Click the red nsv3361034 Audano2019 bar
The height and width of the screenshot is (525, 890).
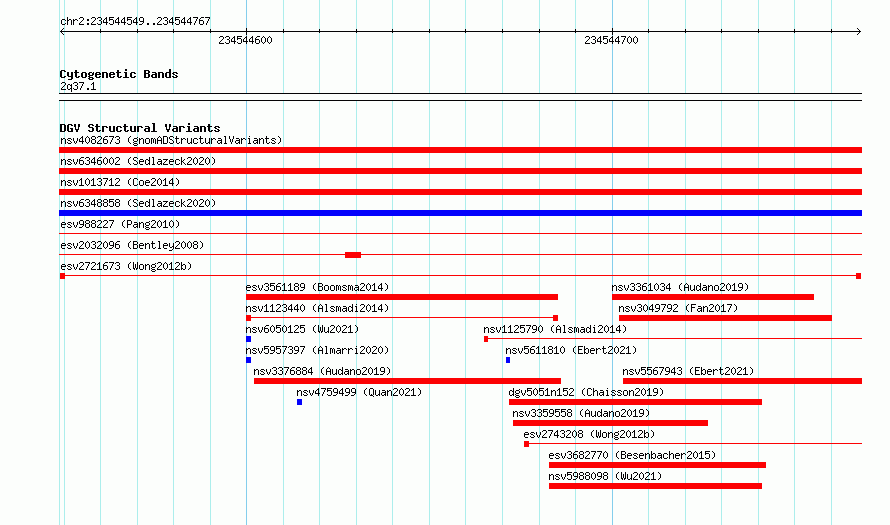[713, 297]
